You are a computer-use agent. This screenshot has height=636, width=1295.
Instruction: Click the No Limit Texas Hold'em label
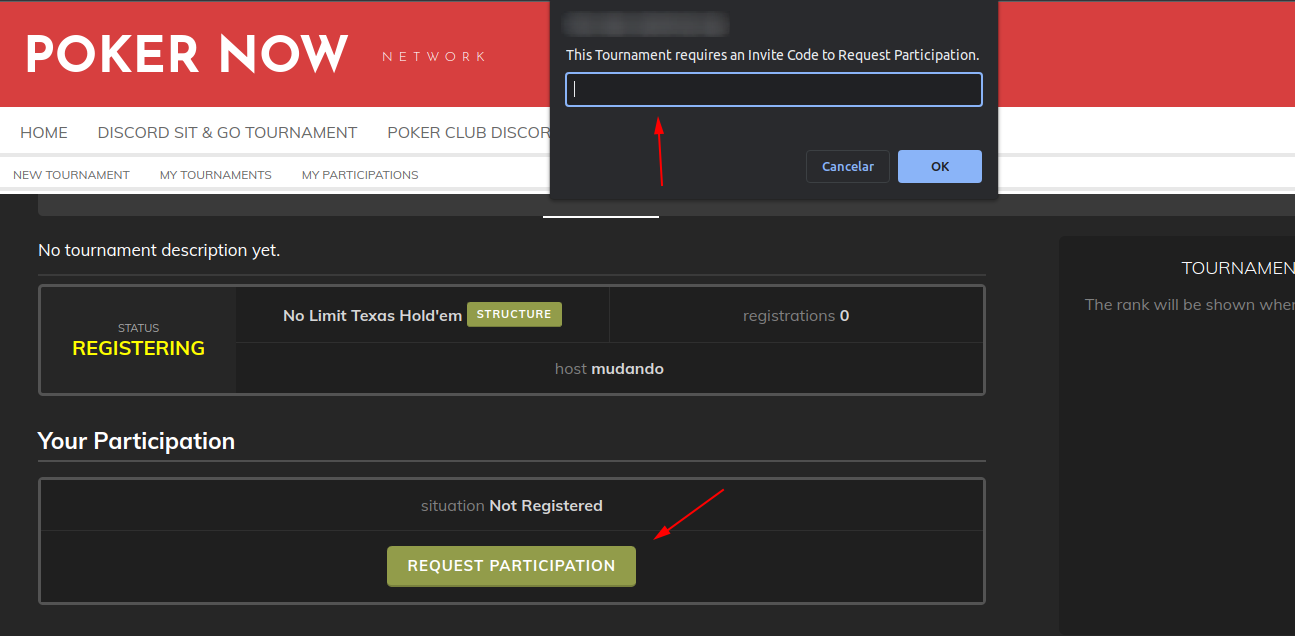pos(372,316)
